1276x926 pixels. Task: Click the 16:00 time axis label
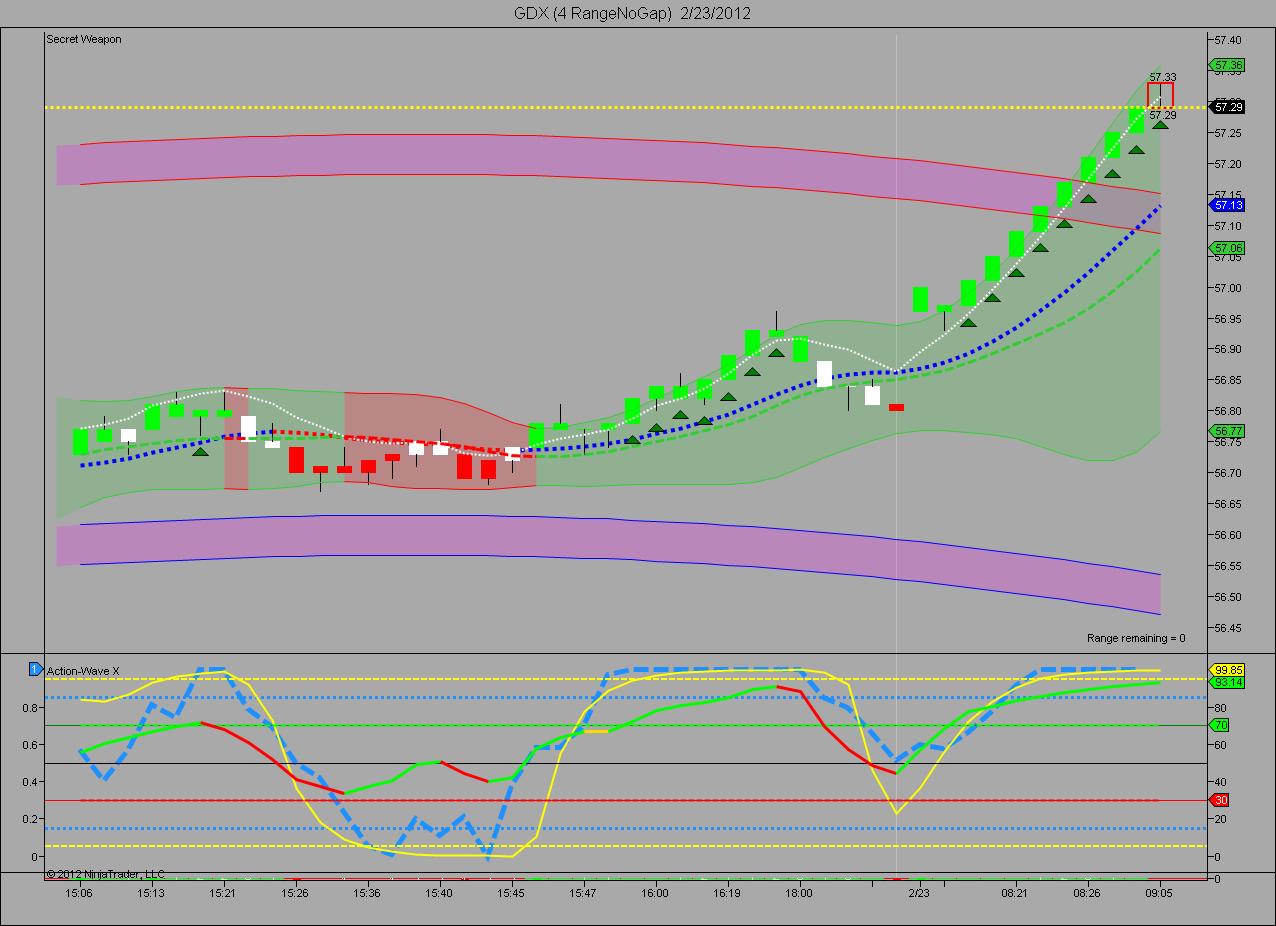tap(655, 893)
